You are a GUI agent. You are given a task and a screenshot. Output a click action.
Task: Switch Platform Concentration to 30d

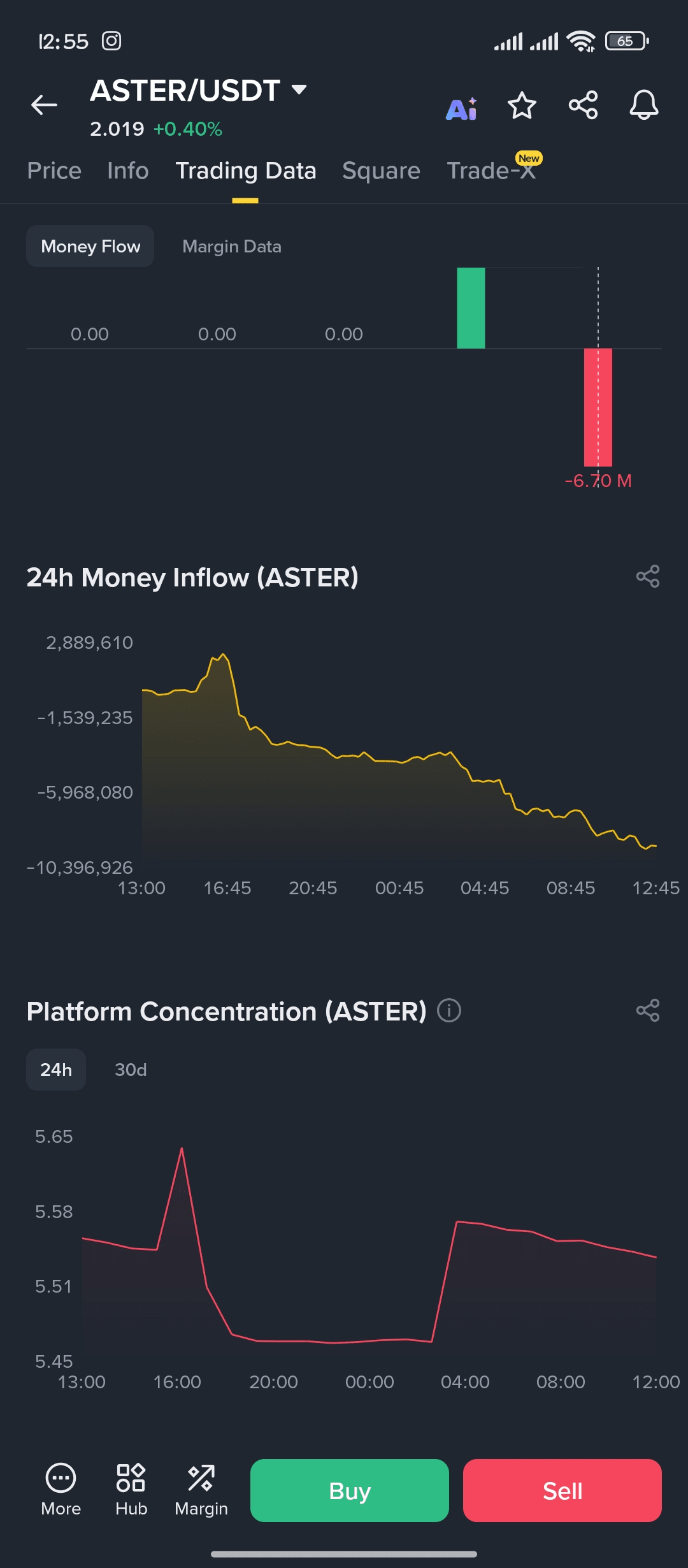tap(131, 1070)
